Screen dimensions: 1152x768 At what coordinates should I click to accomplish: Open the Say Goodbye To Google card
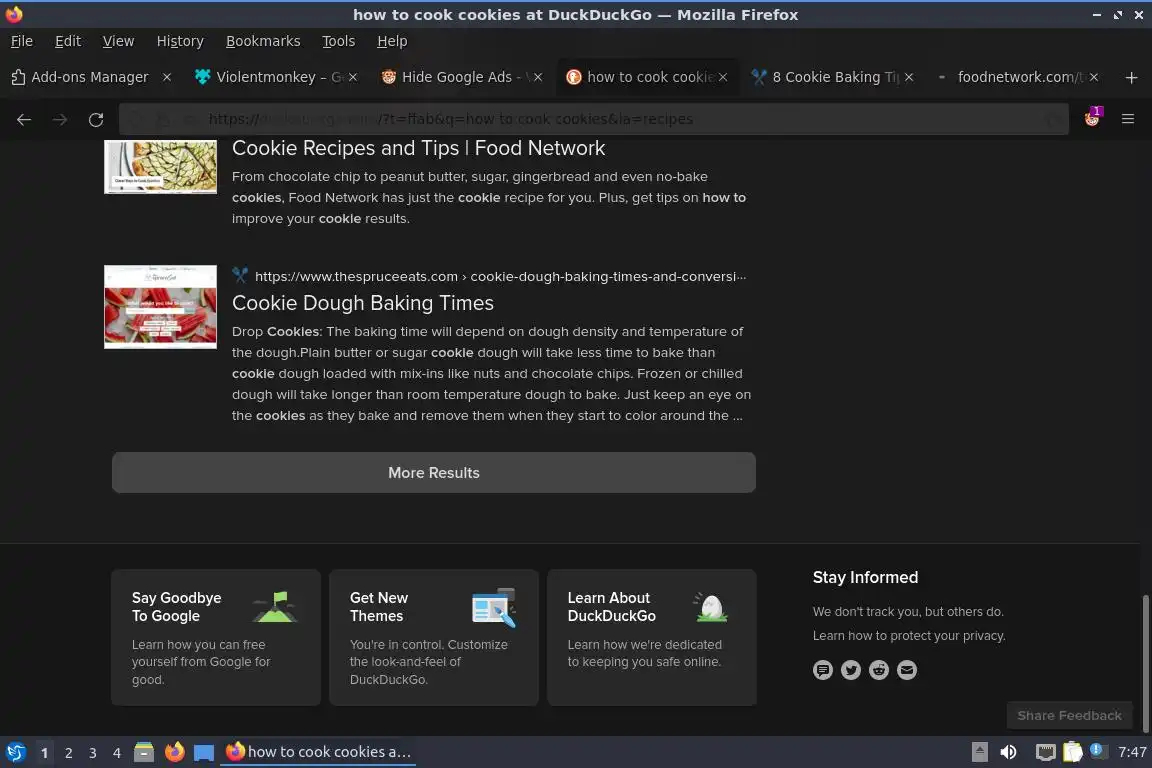216,637
